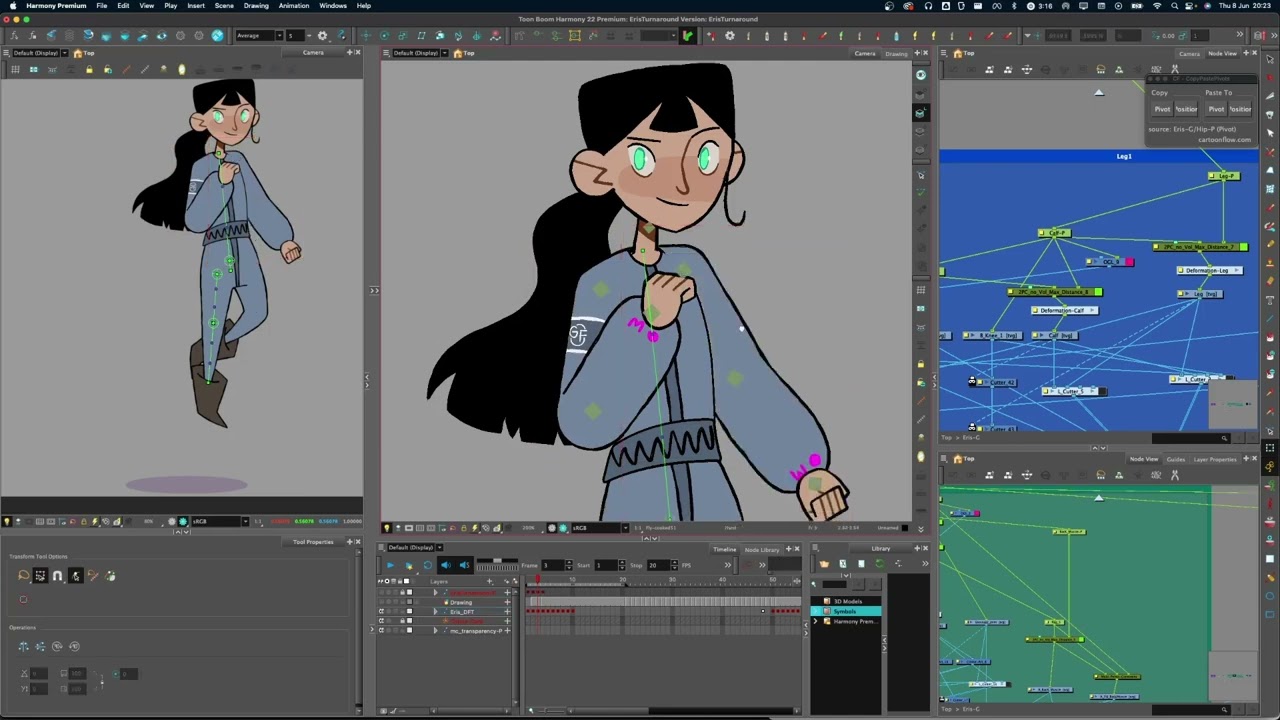1280x720 pixels.
Task: Switch to the Timeline tab
Action: coord(724,549)
